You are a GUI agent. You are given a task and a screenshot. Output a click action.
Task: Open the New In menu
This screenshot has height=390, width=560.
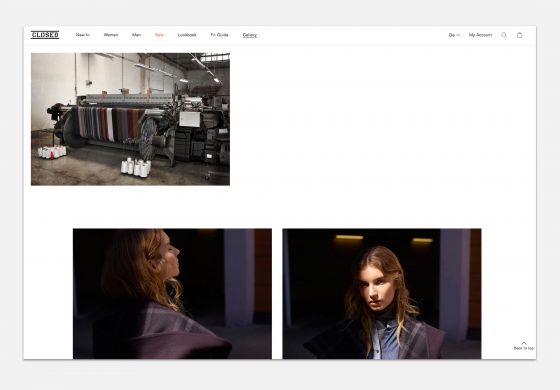pos(82,35)
